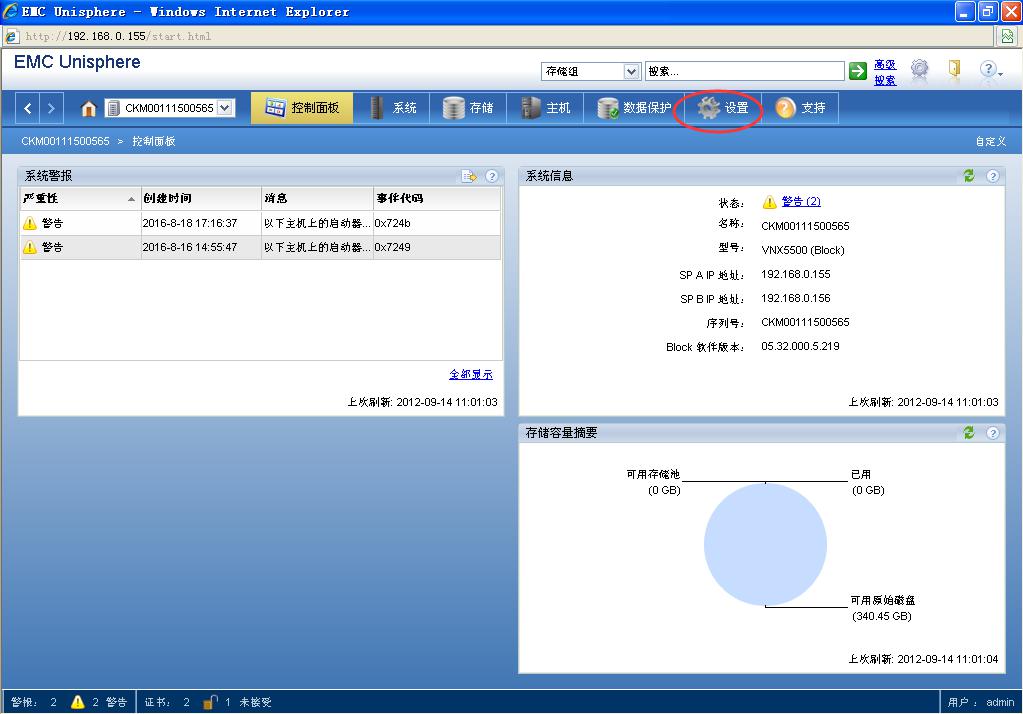The image size is (1023, 714).
Task: Open help icon in 系统信息 panel header
Action: (992, 176)
